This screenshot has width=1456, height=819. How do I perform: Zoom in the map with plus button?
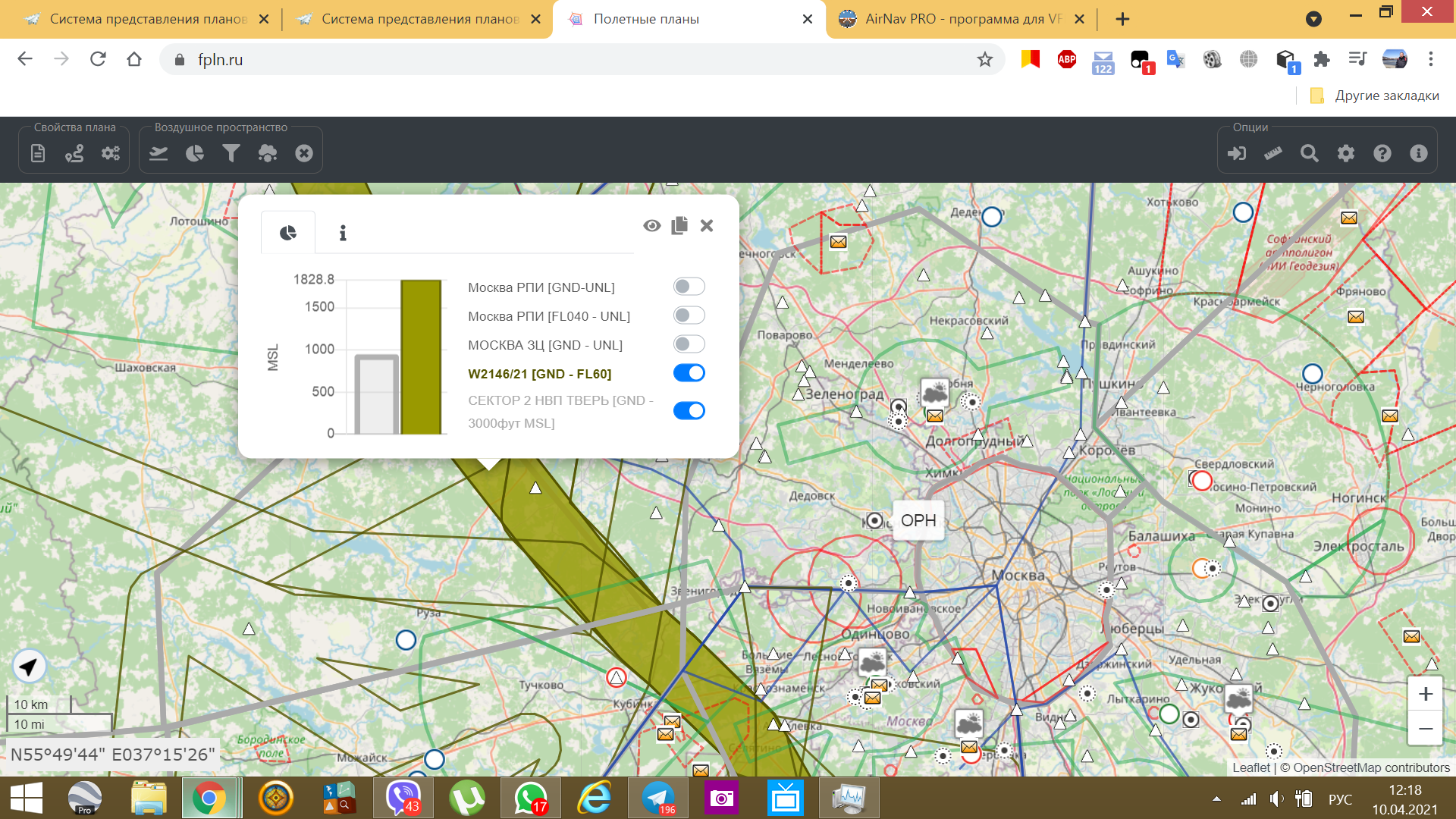pos(1425,694)
